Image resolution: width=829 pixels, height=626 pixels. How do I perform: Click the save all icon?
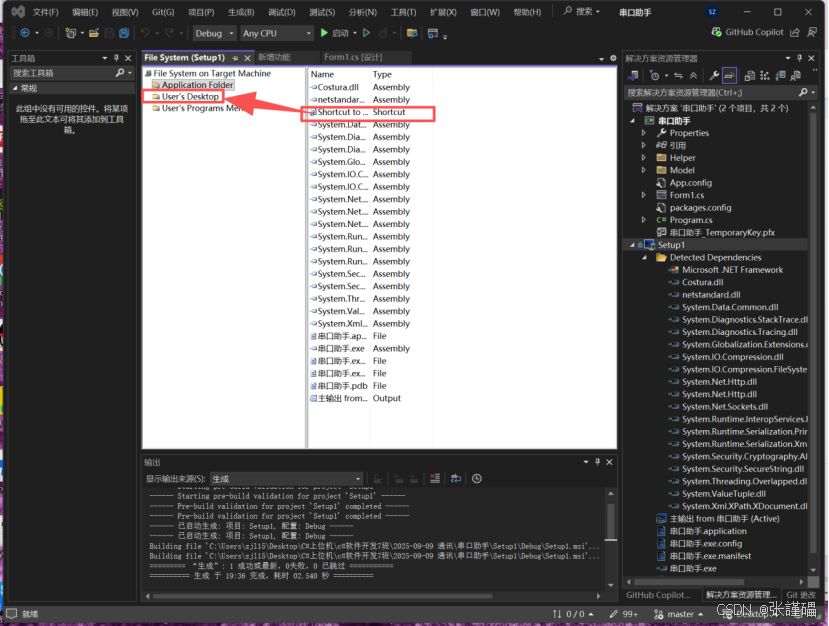(x=124, y=33)
